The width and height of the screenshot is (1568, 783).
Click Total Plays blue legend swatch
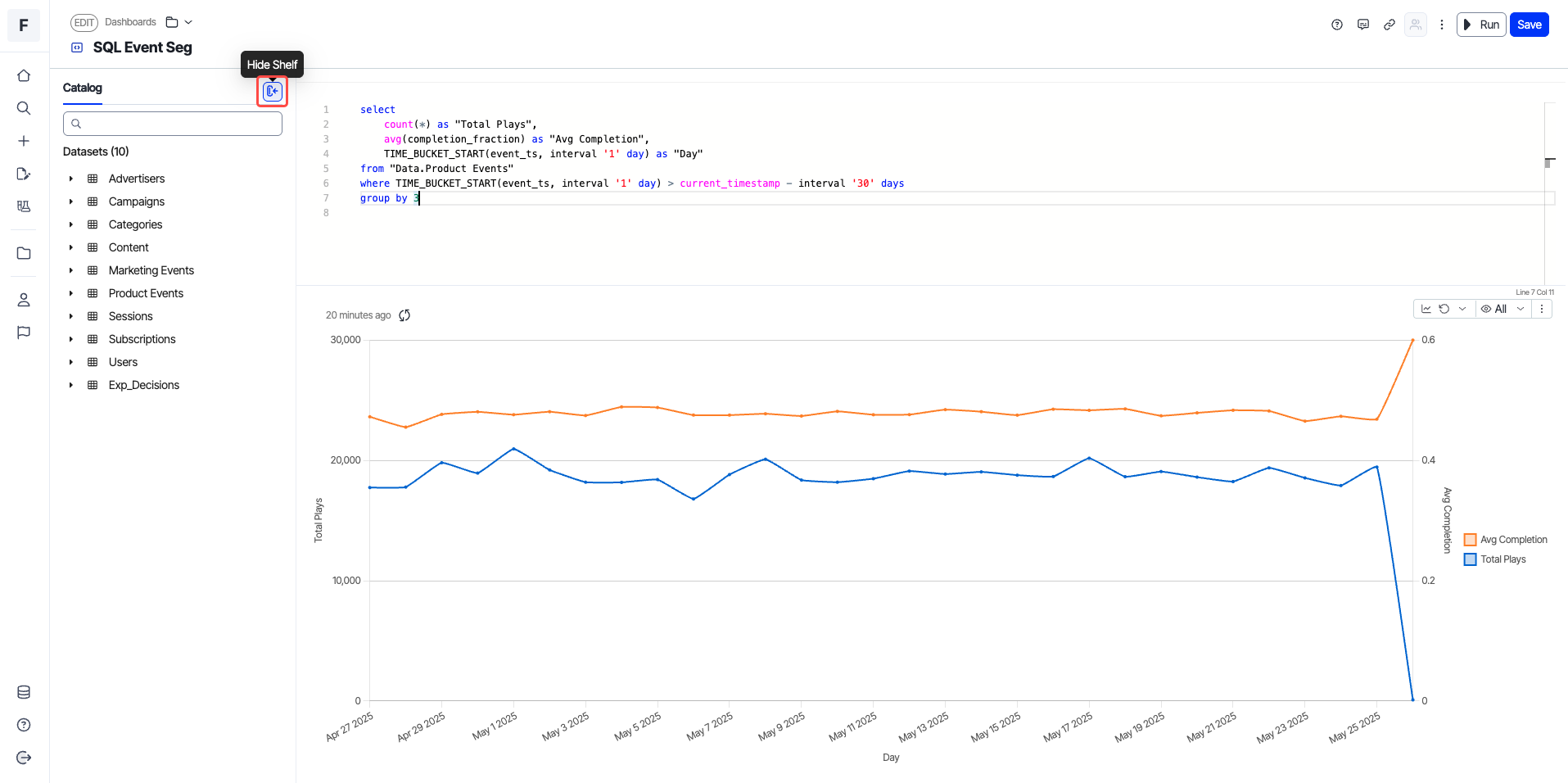(1471, 559)
